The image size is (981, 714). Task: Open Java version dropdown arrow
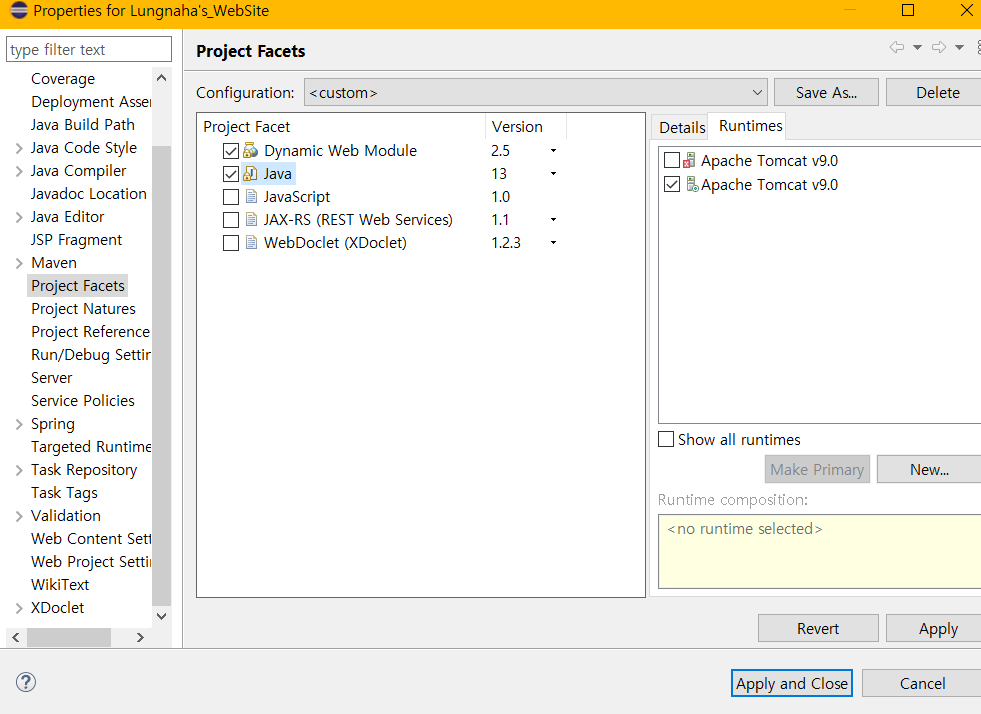553,174
